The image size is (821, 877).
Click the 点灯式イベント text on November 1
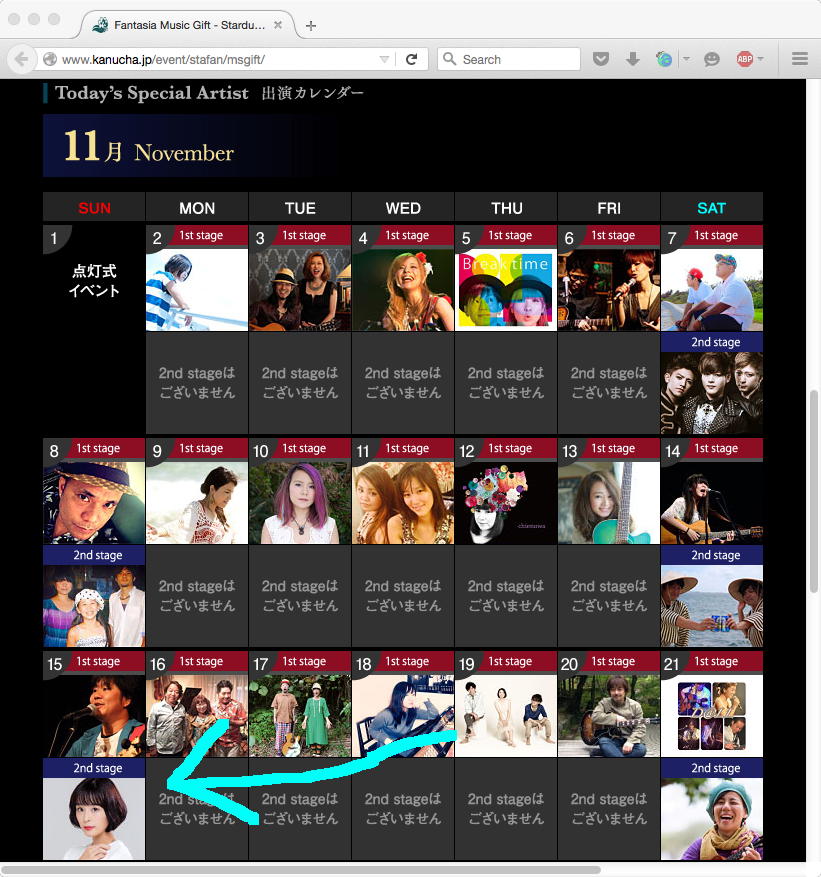[x=94, y=281]
